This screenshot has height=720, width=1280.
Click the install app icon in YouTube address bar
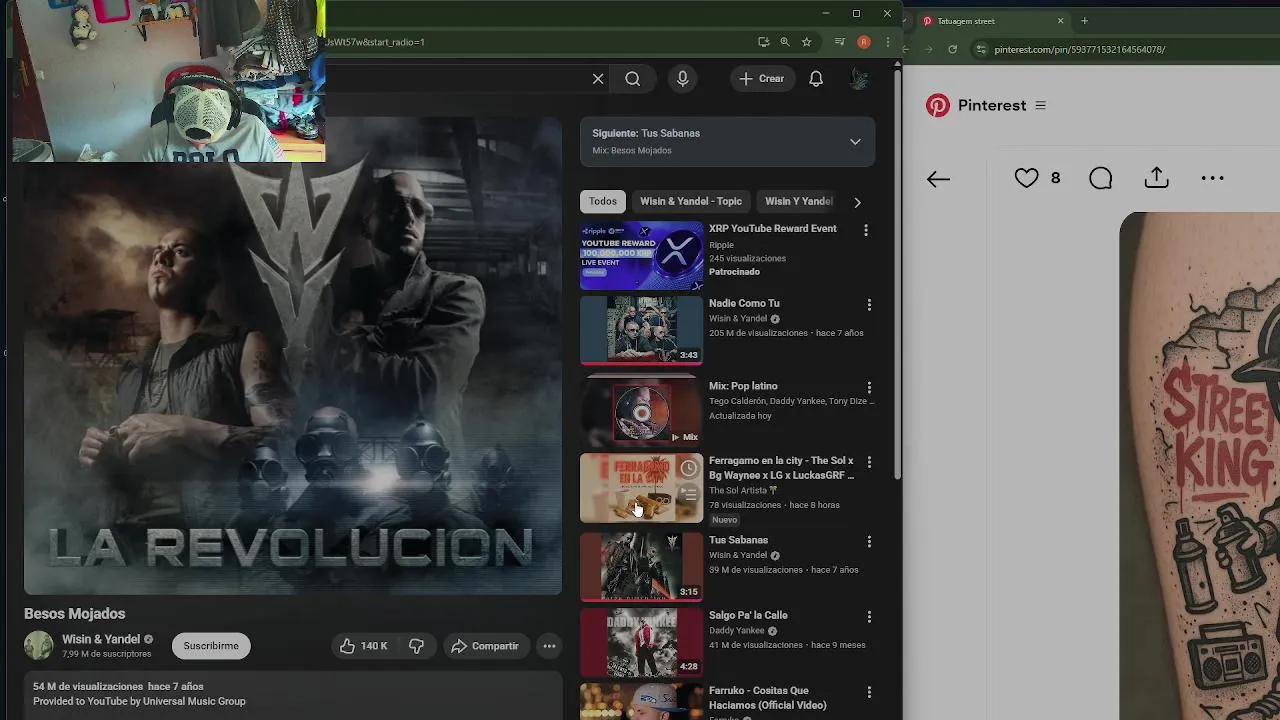point(764,42)
